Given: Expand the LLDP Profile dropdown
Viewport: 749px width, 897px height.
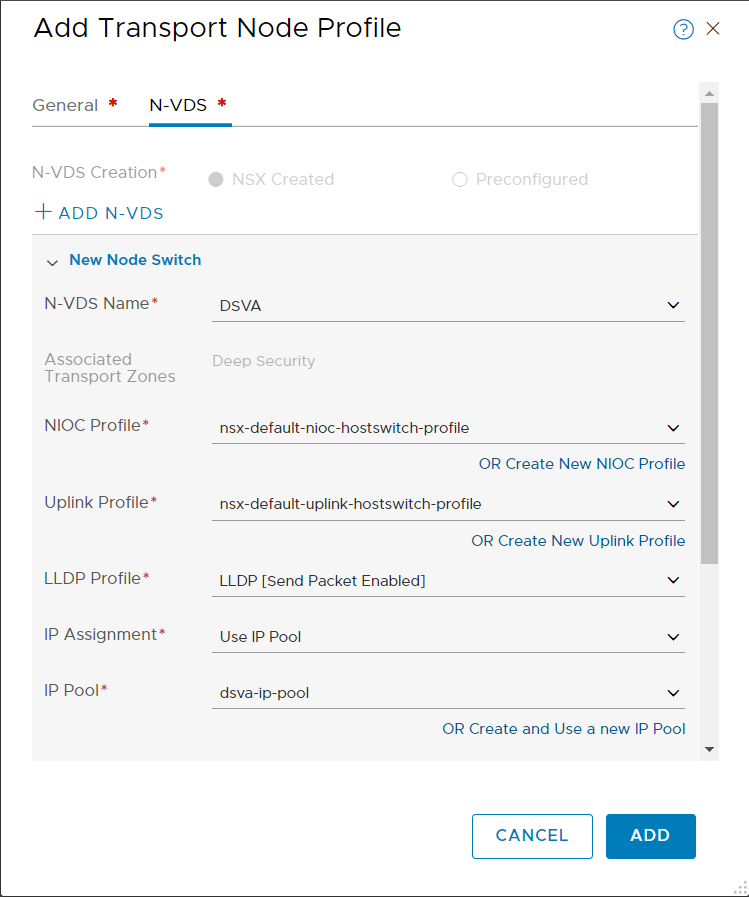Looking at the screenshot, I should (448, 581).
